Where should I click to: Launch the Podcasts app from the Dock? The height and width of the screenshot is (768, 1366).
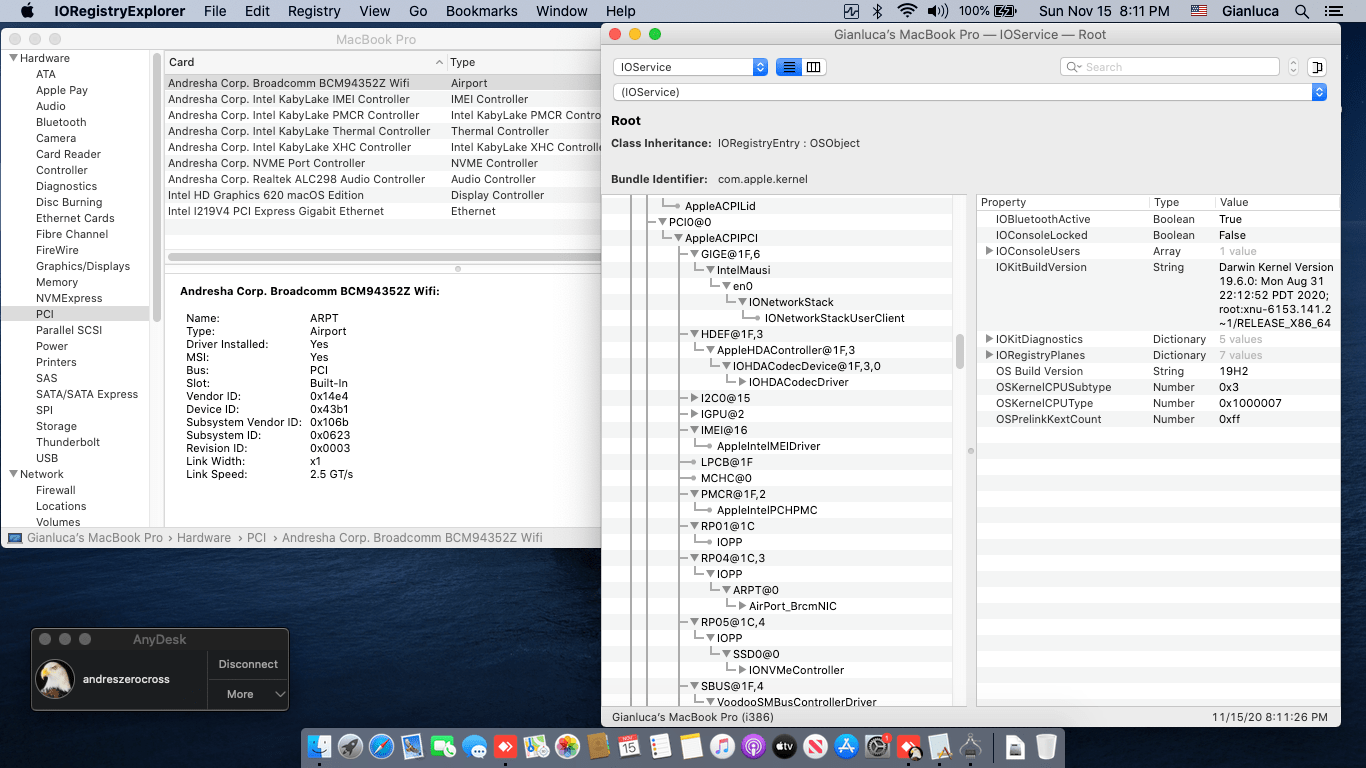pos(753,746)
